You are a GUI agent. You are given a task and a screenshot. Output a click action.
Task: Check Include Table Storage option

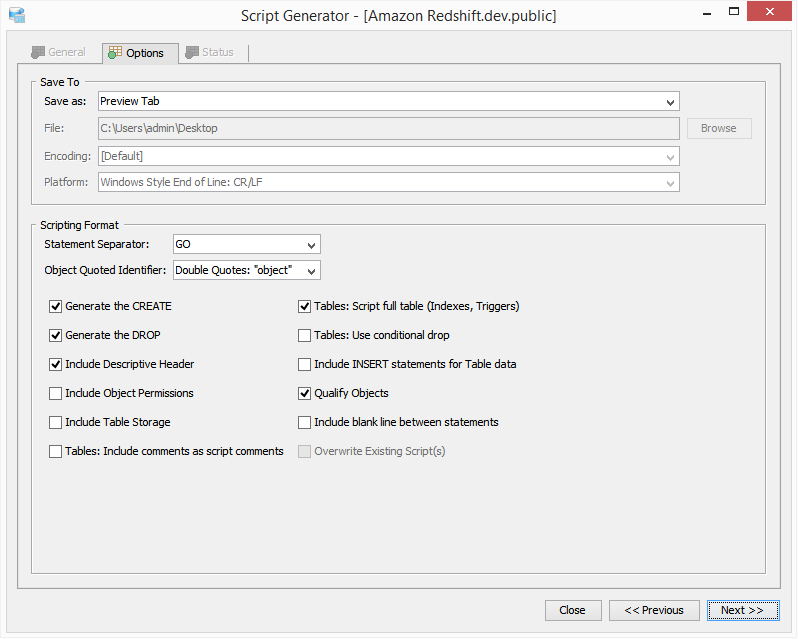pos(56,423)
